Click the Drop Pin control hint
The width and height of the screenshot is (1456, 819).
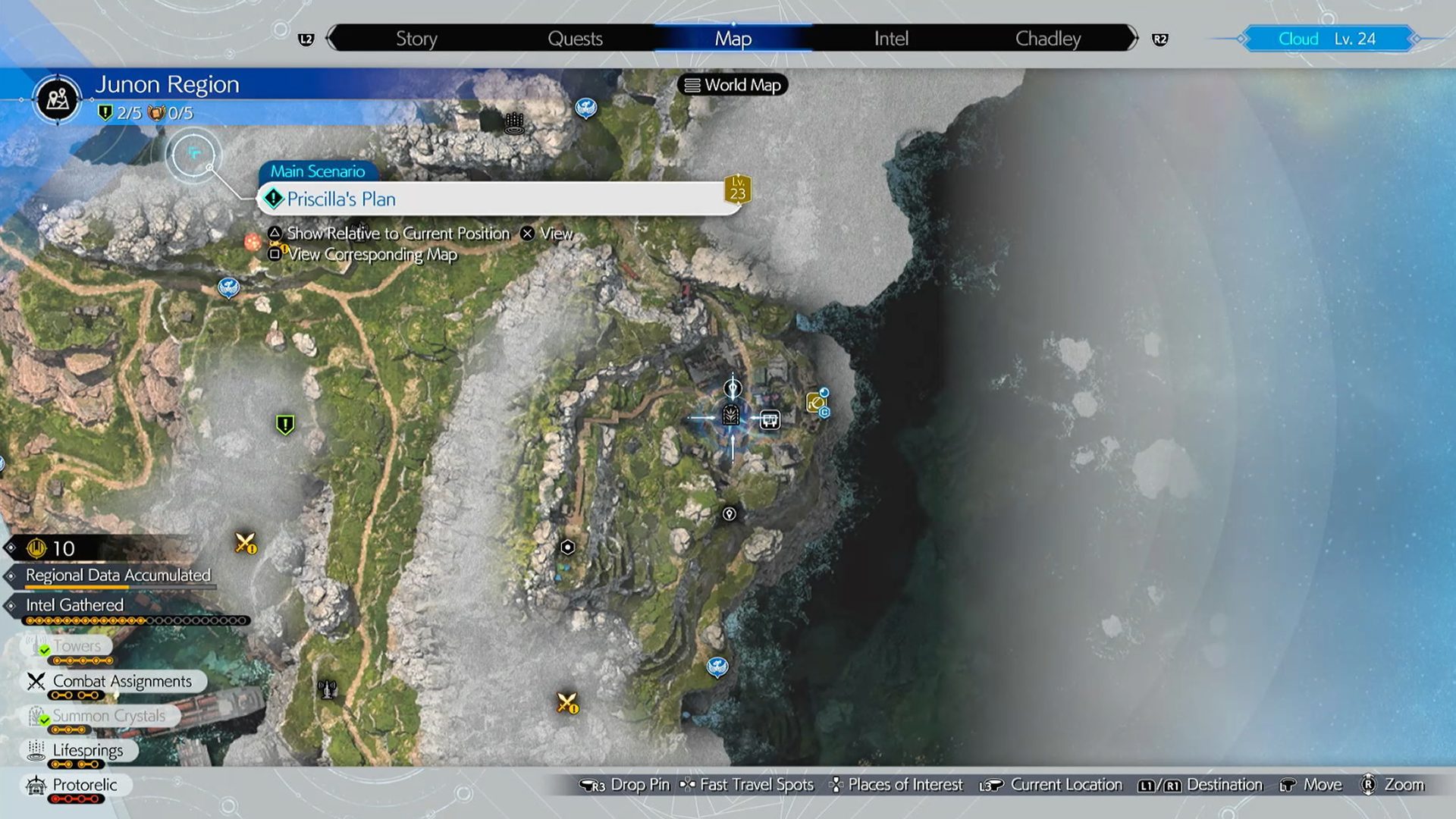[624, 785]
